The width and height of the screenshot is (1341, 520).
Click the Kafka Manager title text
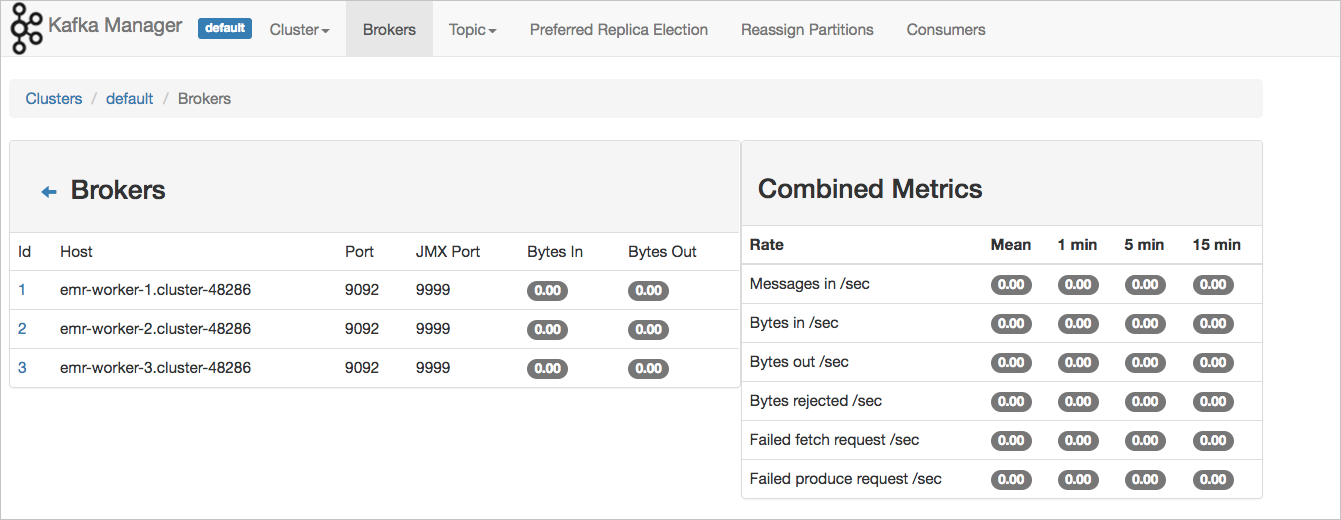click(115, 26)
